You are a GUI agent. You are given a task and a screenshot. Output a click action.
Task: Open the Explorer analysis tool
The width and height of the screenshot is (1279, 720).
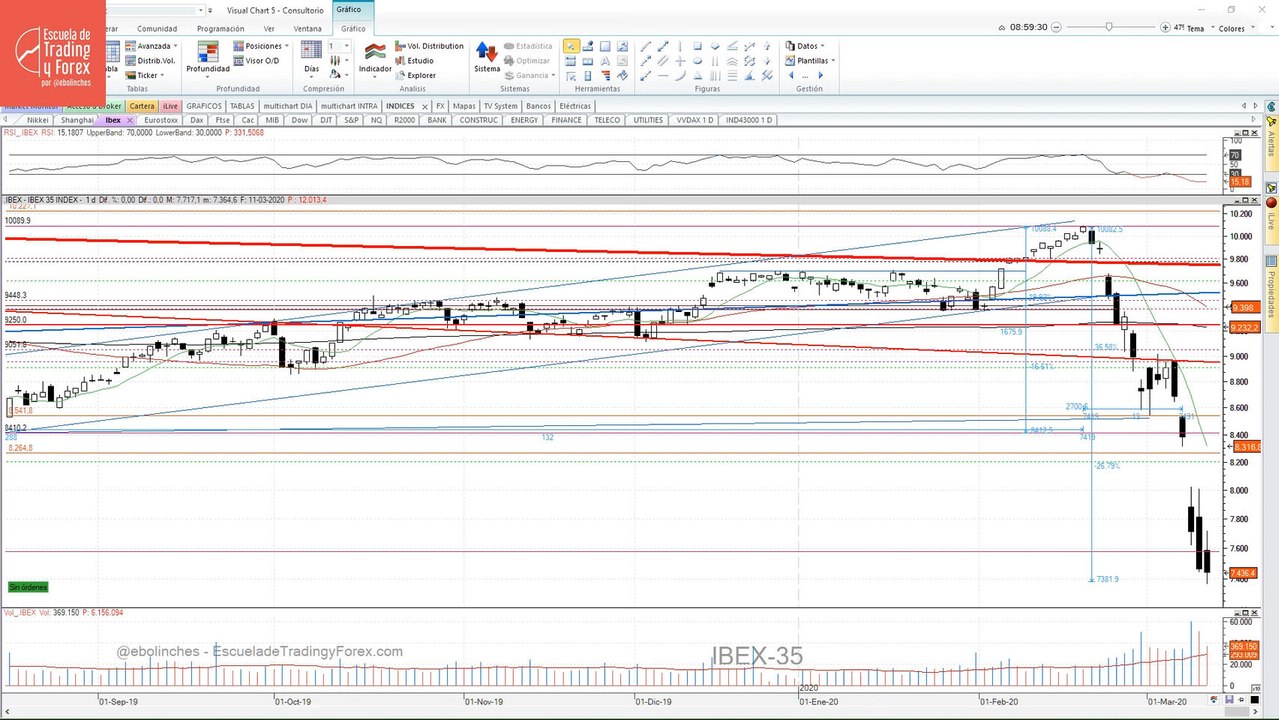coord(415,75)
